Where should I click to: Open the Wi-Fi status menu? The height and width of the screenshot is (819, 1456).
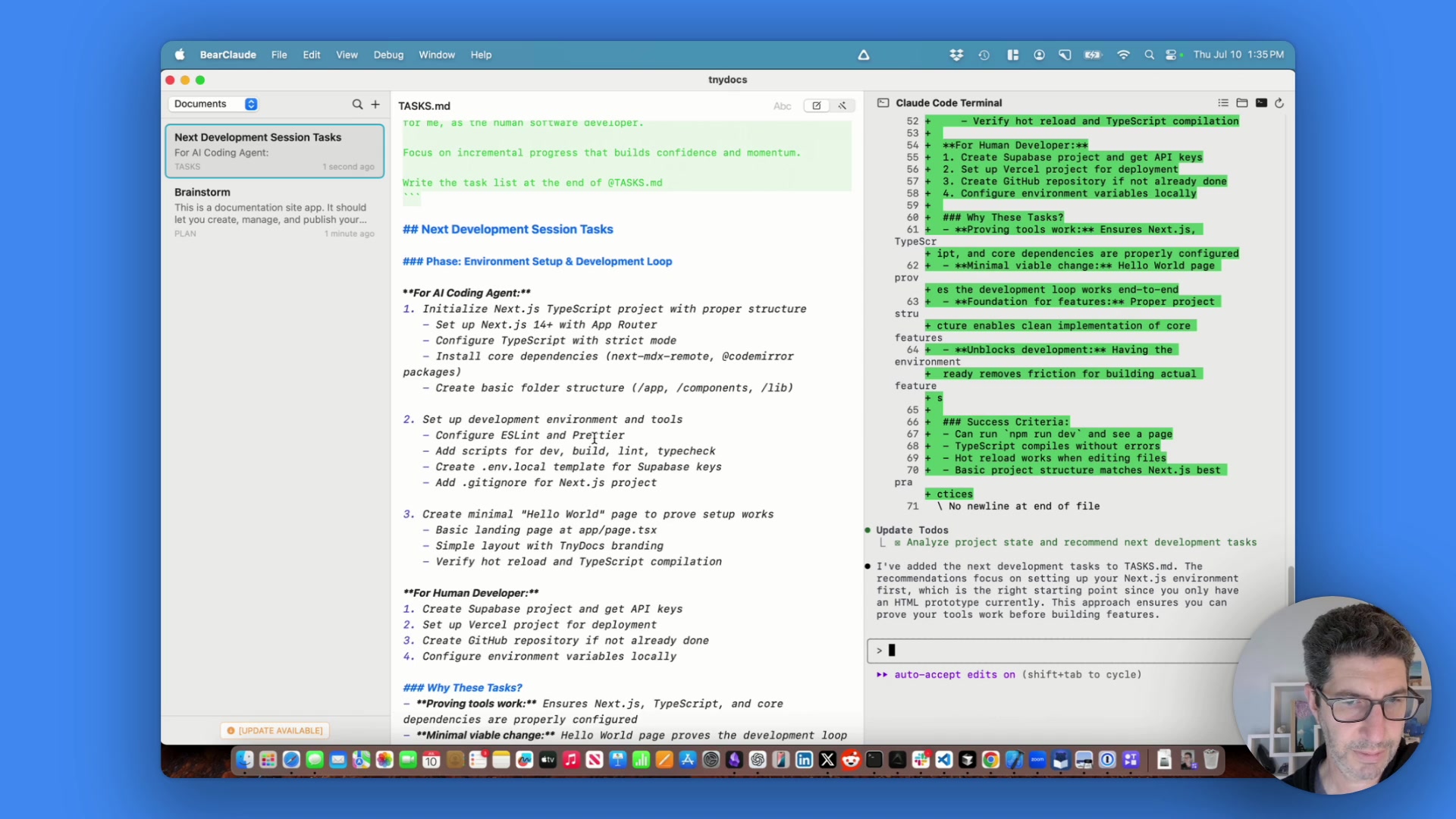1123,55
